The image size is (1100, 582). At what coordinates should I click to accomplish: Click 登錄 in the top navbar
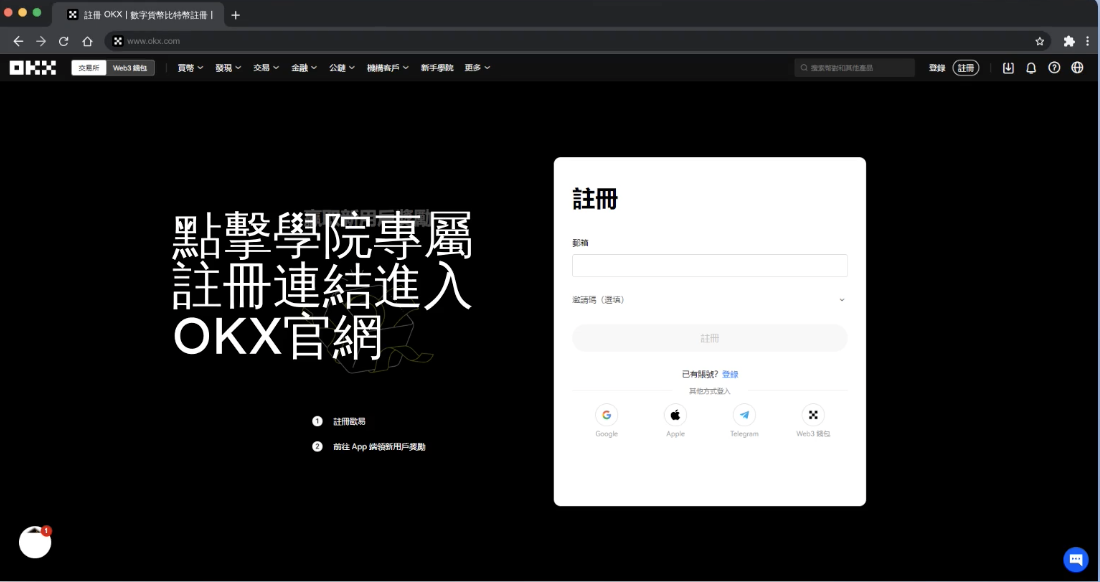pyautogui.click(x=937, y=68)
